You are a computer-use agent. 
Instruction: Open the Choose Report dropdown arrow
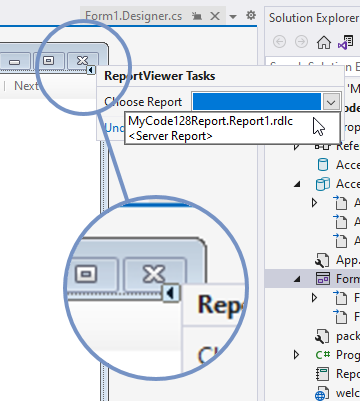coord(331,102)
